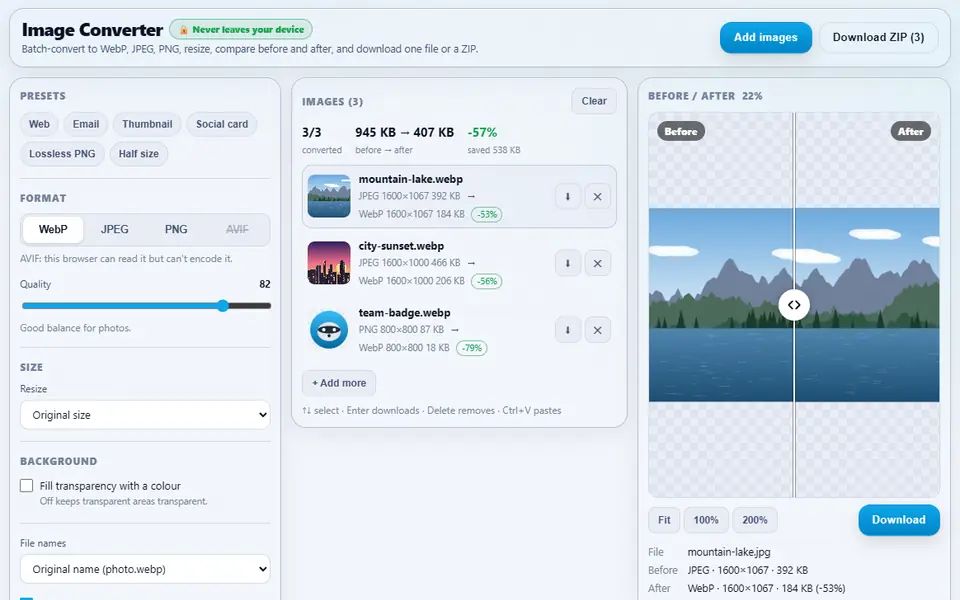Set preview zoom to Fit
960x600 pixels.
[664, 520]
